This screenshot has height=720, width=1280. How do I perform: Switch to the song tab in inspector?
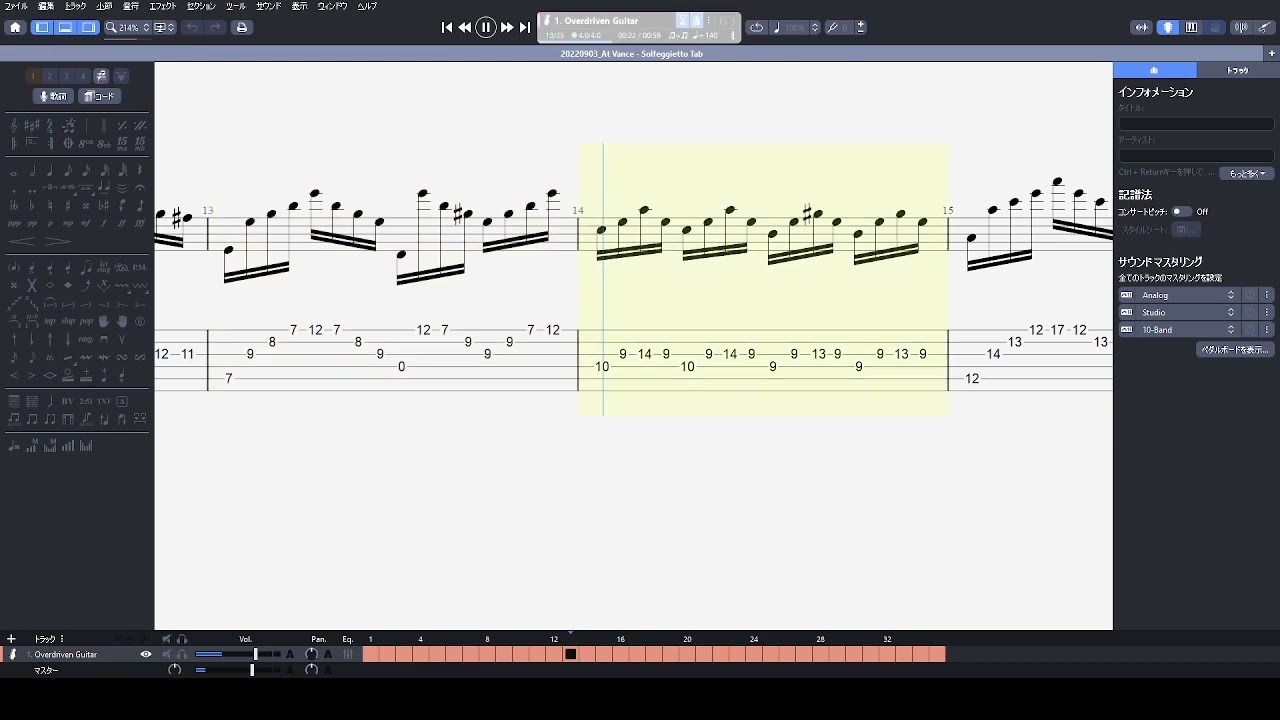pyautogui.click(x=1154, y=70)
